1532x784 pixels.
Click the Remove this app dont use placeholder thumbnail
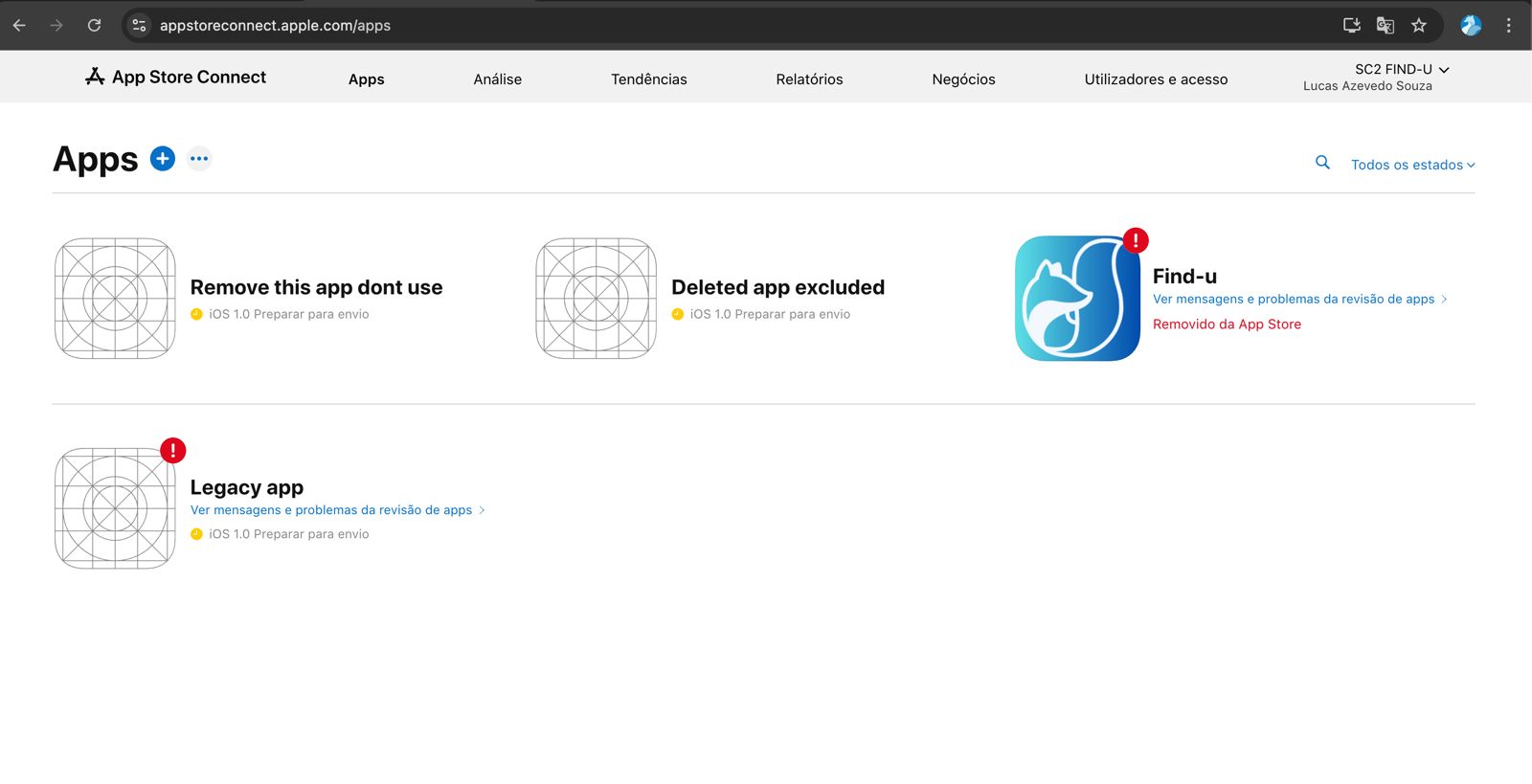(115, 299)
